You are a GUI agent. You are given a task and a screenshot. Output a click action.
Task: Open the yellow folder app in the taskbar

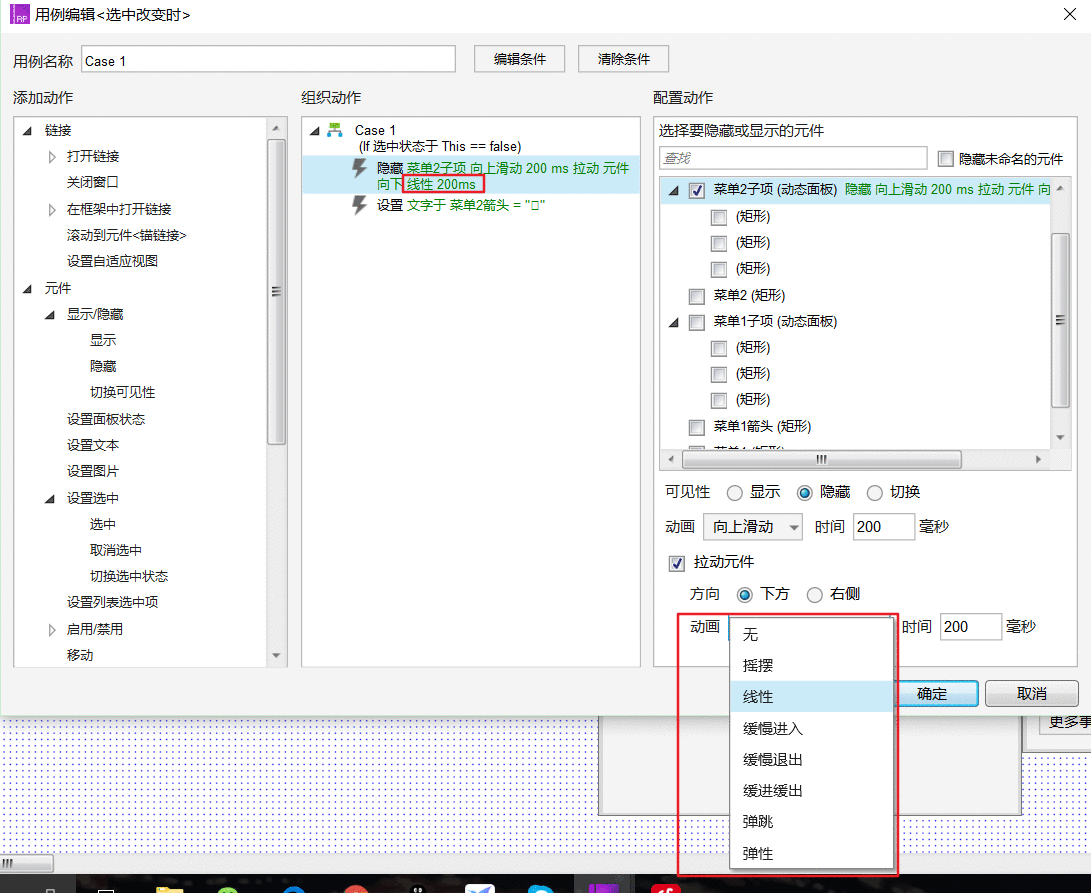click(x=169, y=888)
